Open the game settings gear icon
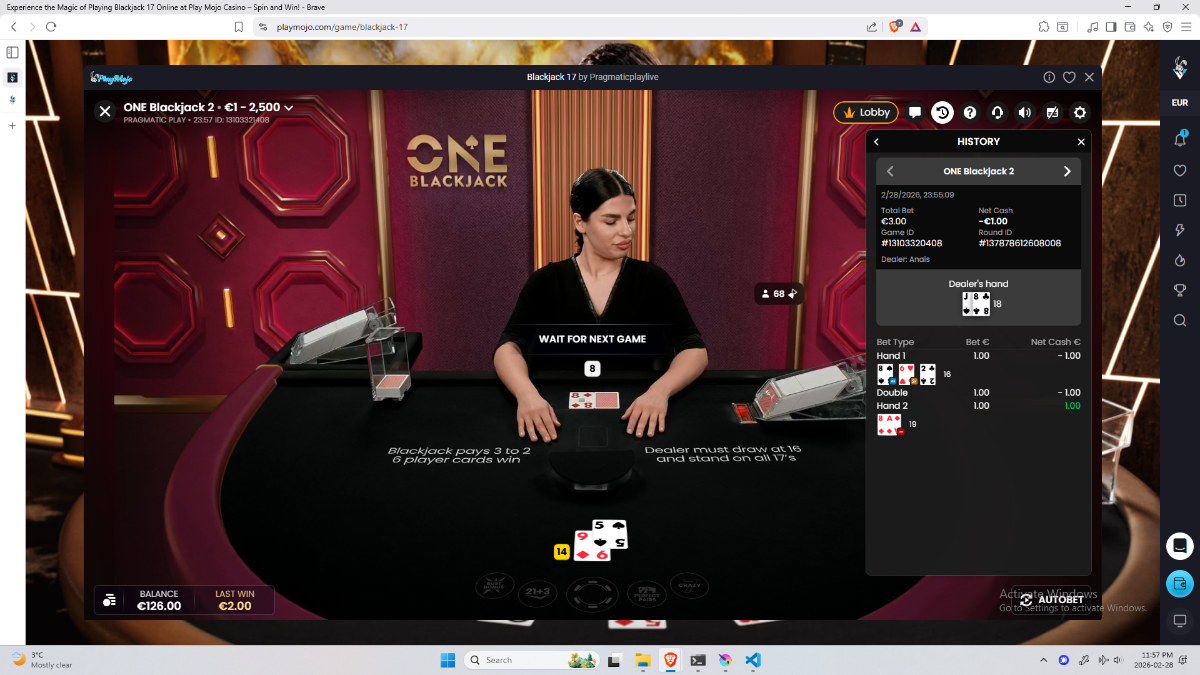1200x675 pixels. click(1080, 113)
